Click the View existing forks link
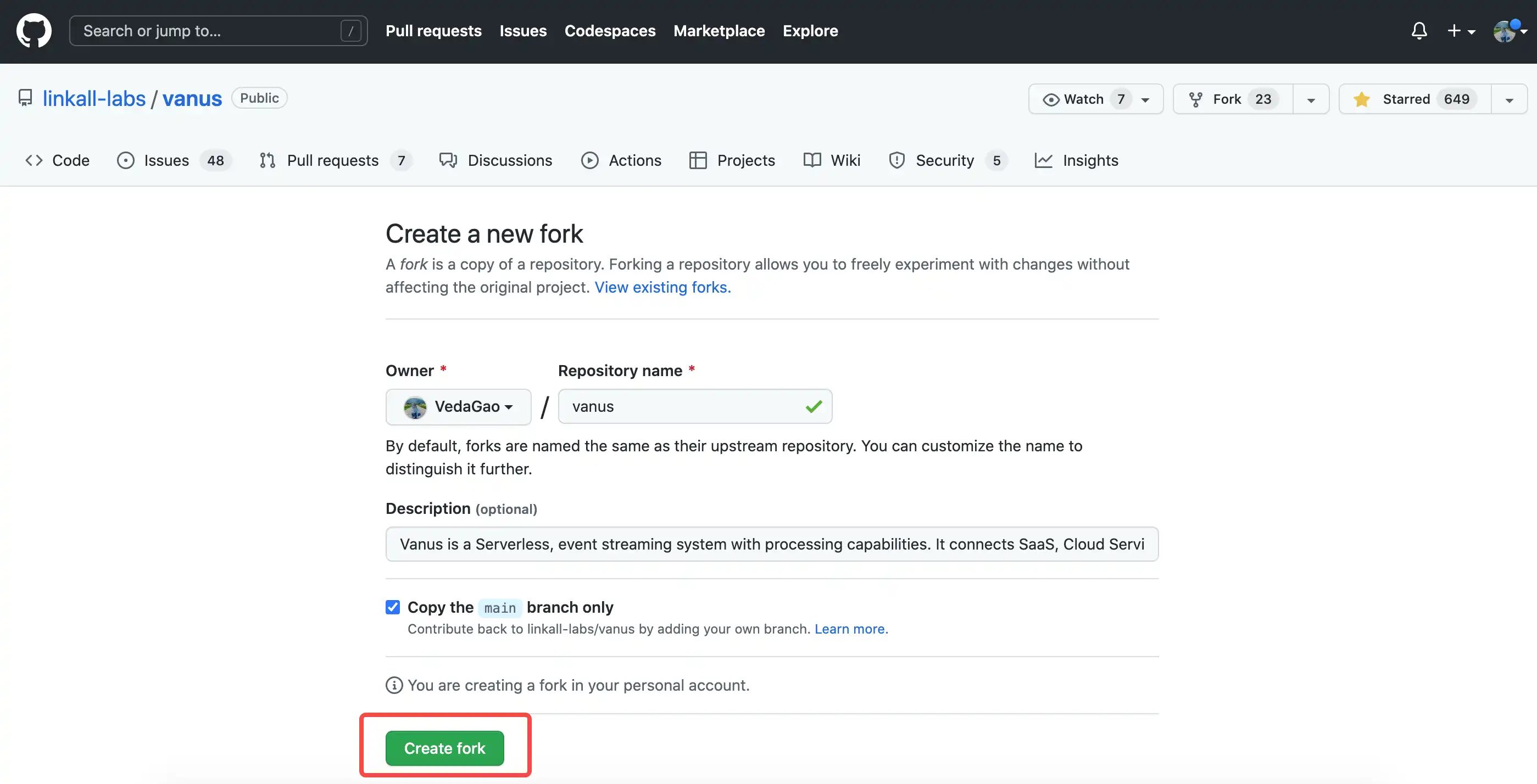 662,287
